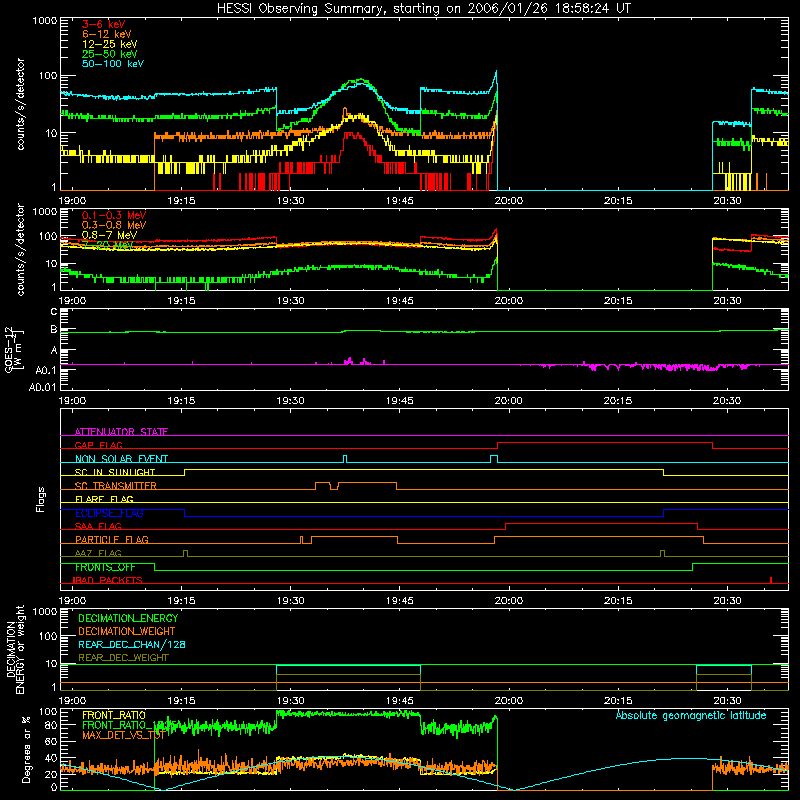Click the SC_TRANSMITTER flag label
The width and height of the screenshot is (800, 800).
tap(115, 486)
